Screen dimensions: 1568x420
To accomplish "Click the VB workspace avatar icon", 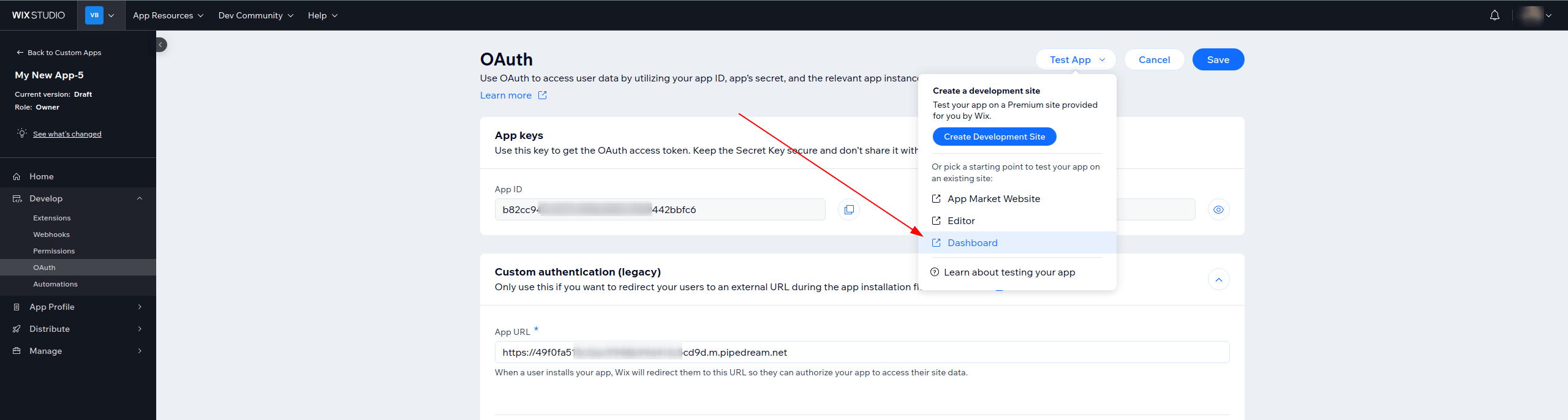I will pyautogui.click(x=94, y=15).
